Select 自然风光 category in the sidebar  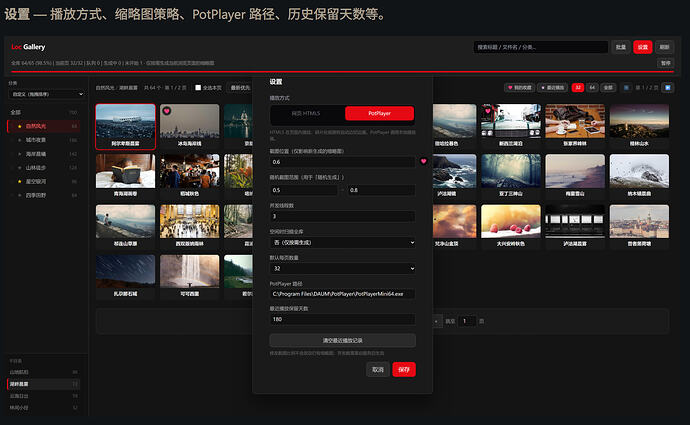pos(43,126)
